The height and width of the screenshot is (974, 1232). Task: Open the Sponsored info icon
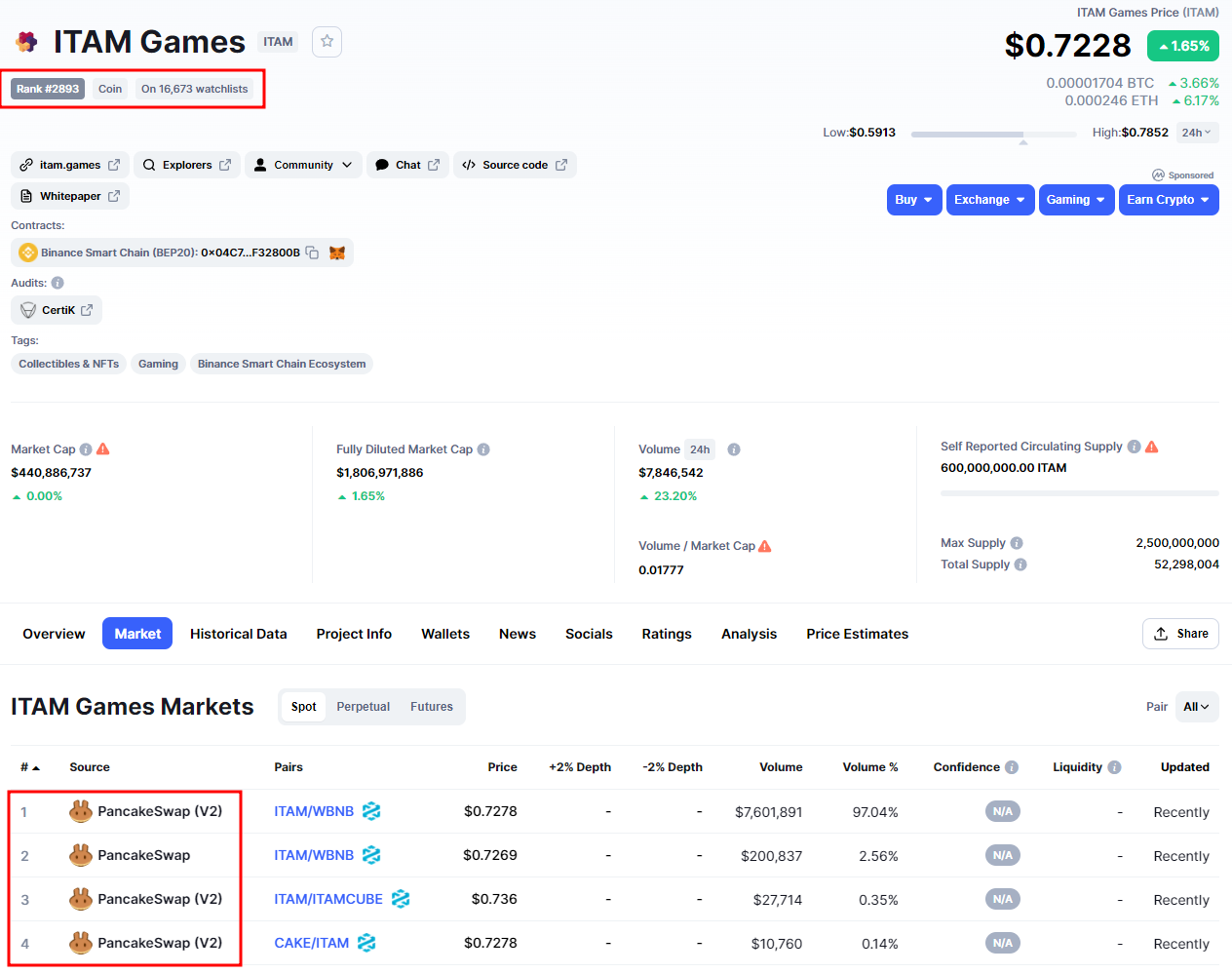[1158, 175]
